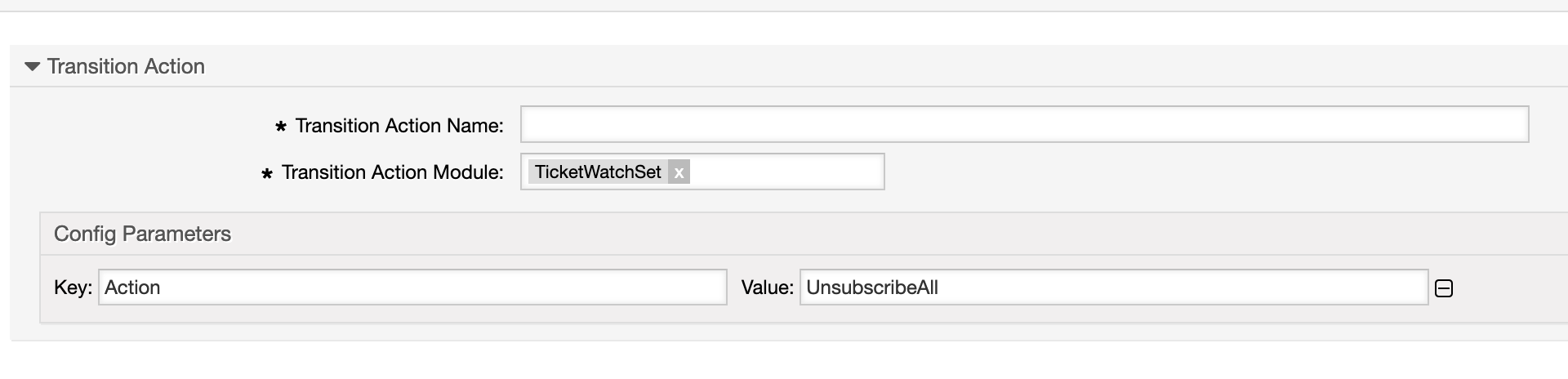Click asterisk beside Transition Action Module
This screenshot has height=379, width=1568.
pos(266,173)
